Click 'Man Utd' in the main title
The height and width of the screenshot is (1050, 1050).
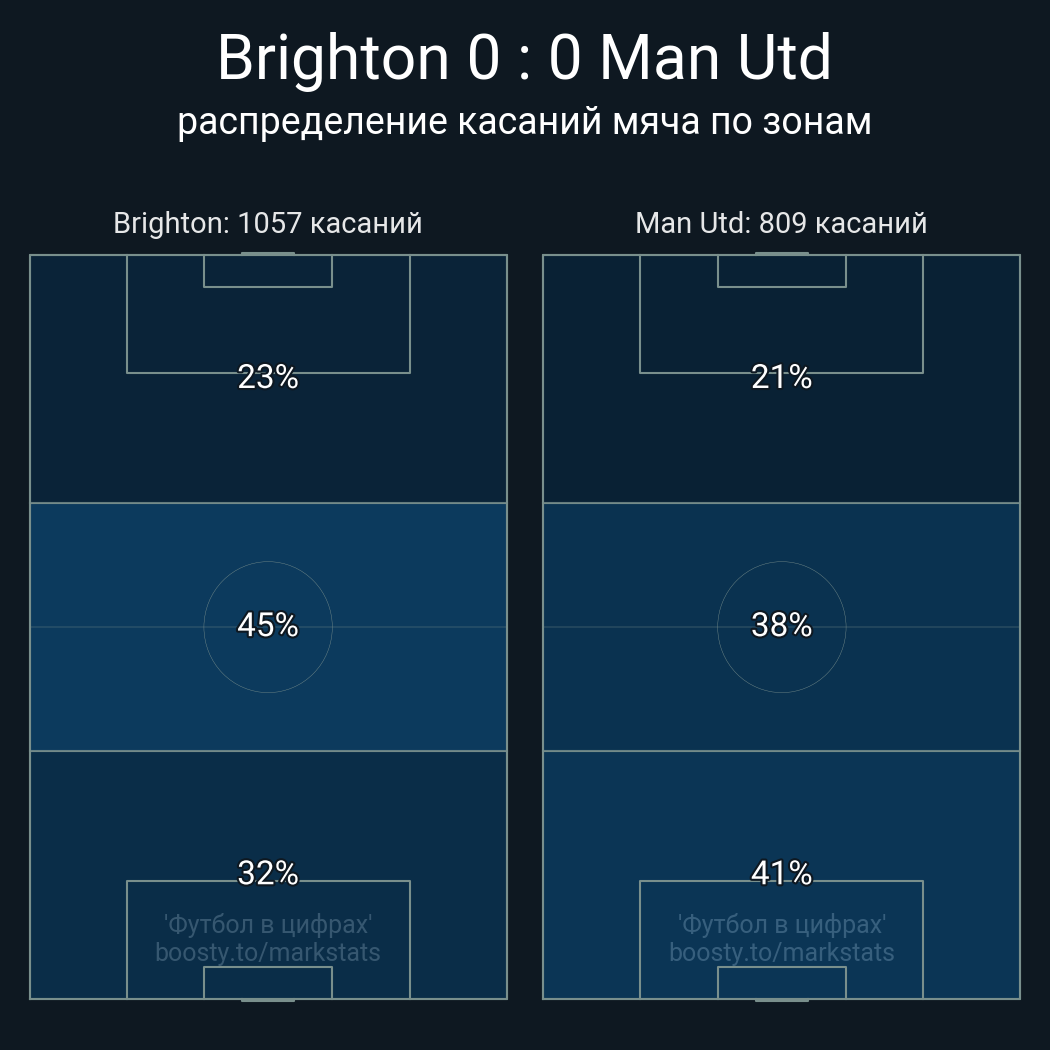tap(715, 58)
